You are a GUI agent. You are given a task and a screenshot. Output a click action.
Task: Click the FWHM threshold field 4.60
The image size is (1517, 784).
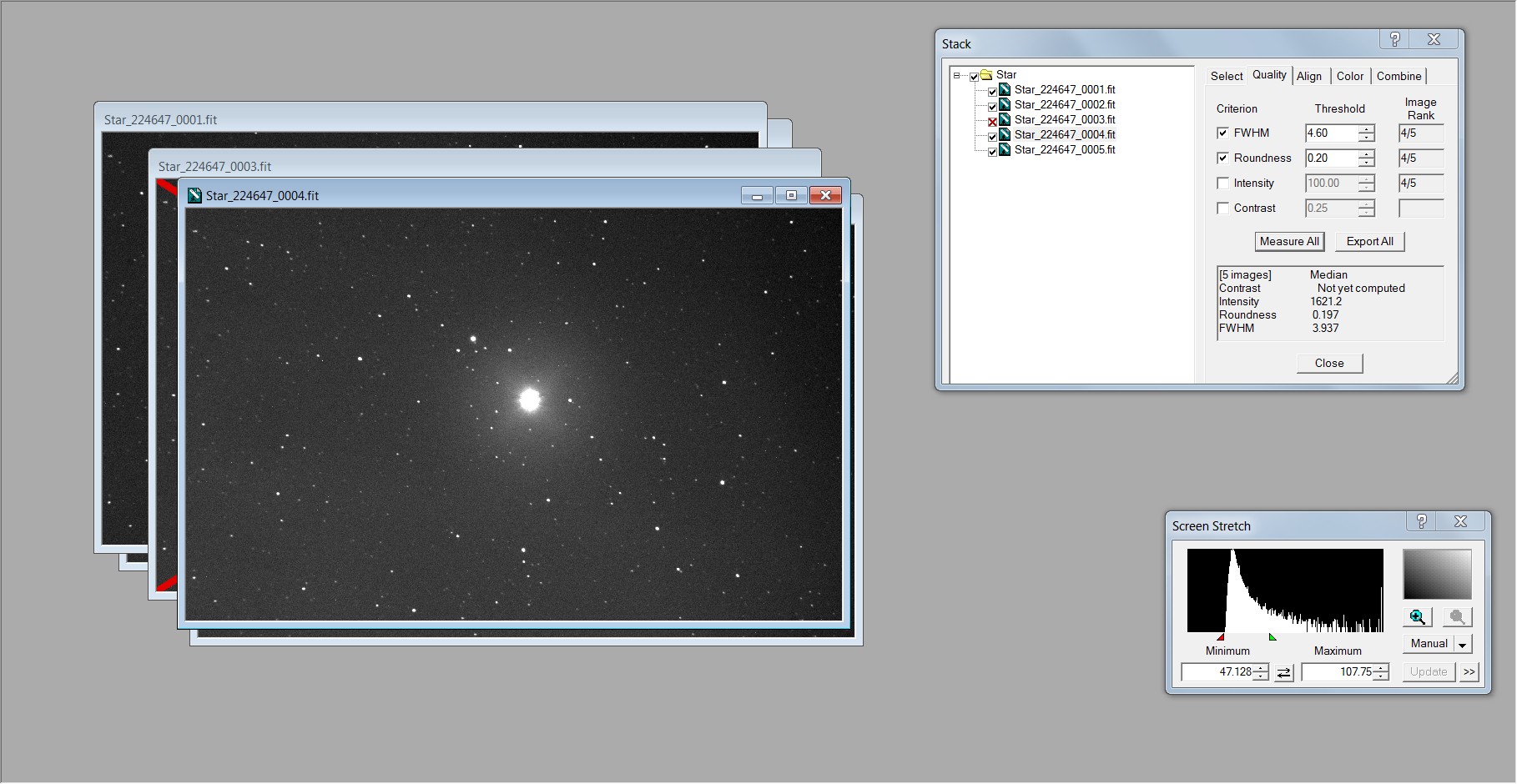[1332, 133]
